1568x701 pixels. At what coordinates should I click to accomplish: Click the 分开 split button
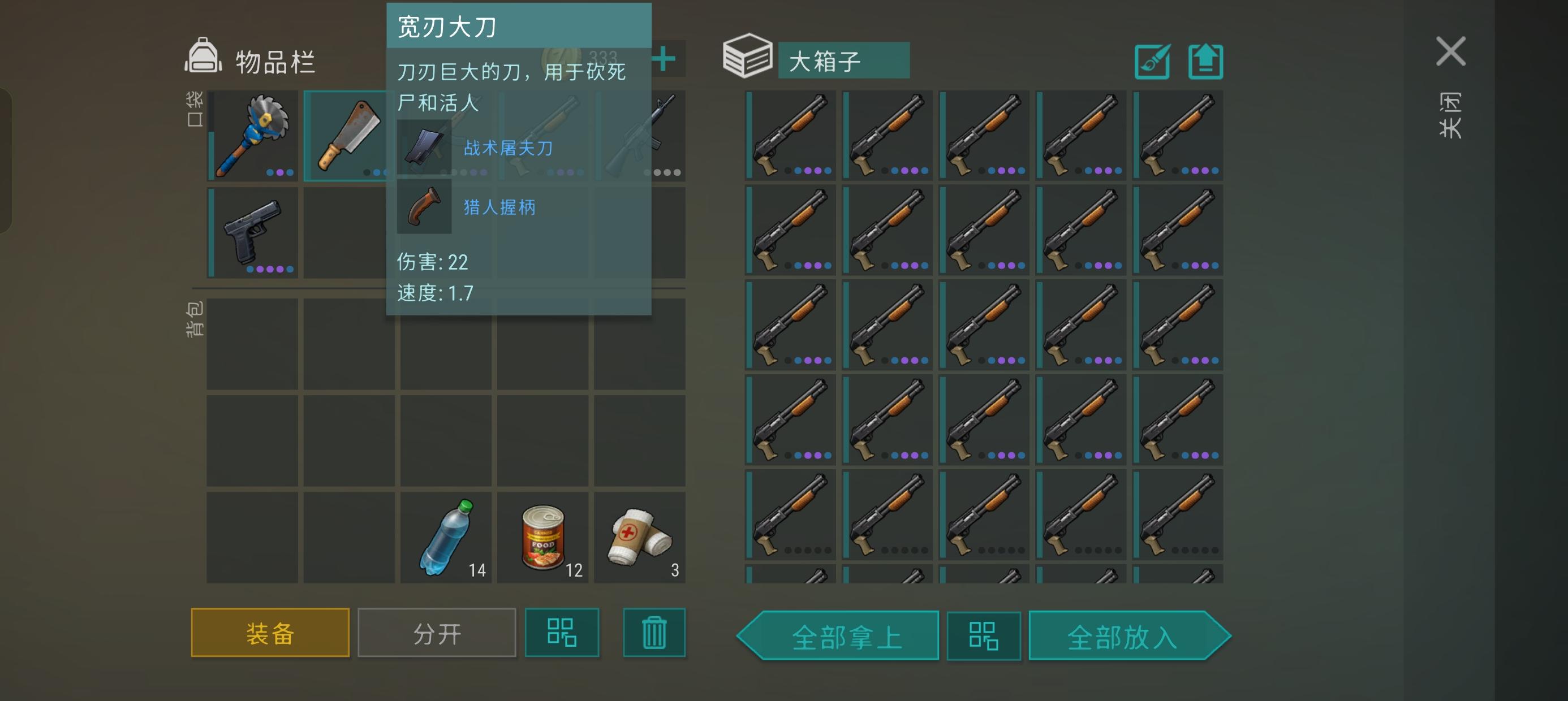437,632
